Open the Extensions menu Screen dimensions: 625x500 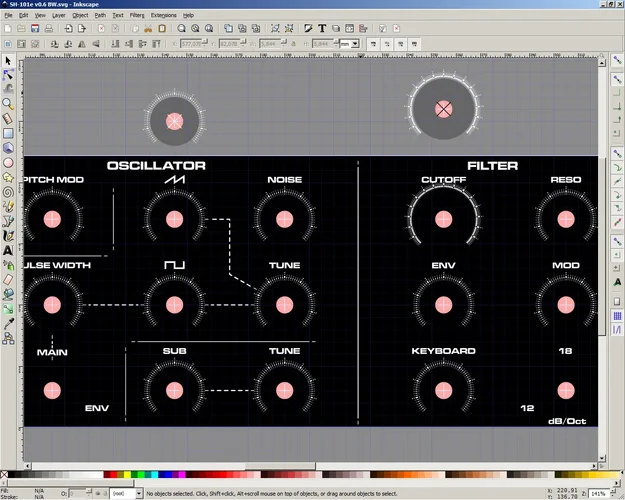[163, 16]
